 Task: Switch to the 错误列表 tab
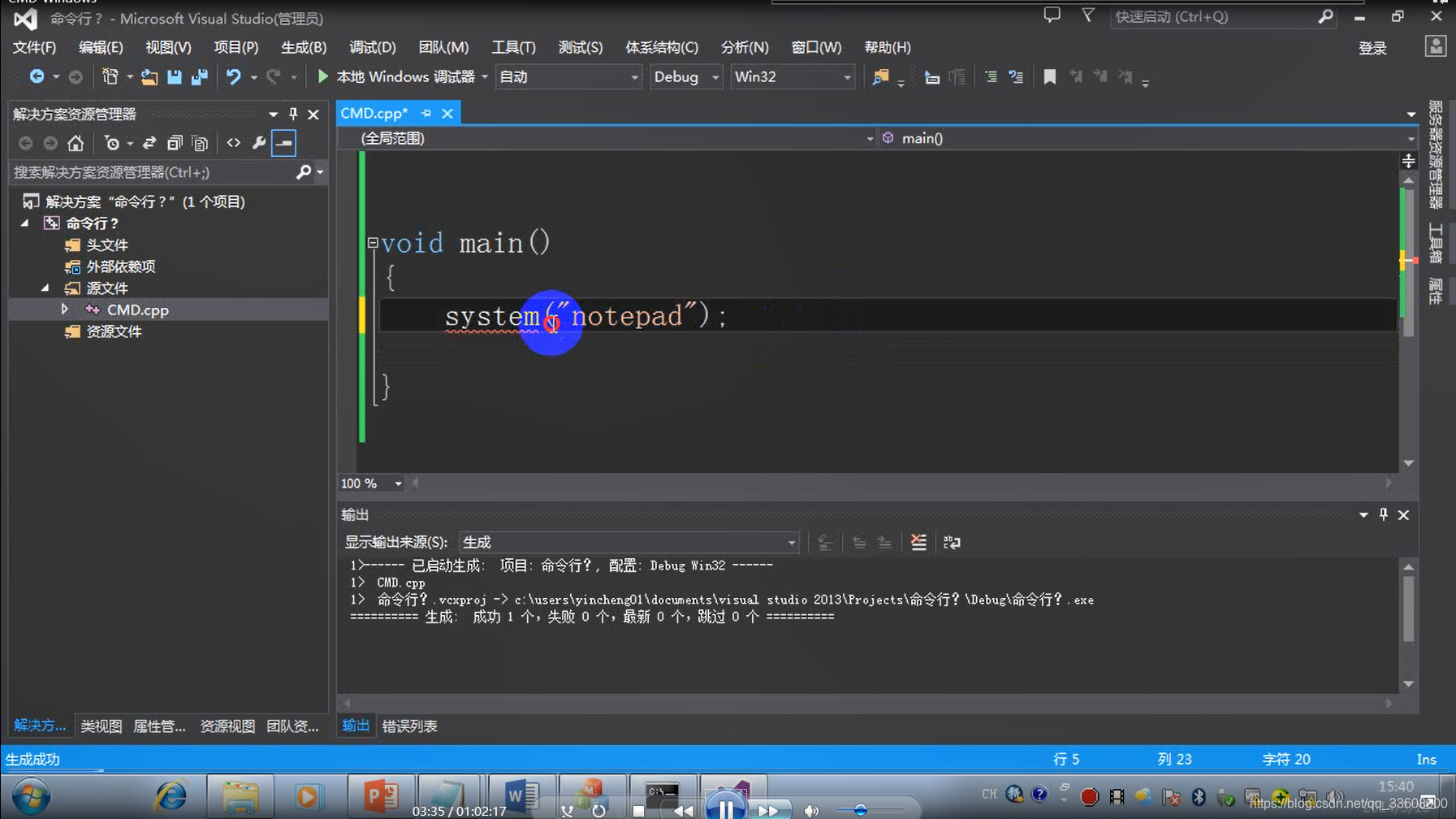pos(409,726)
